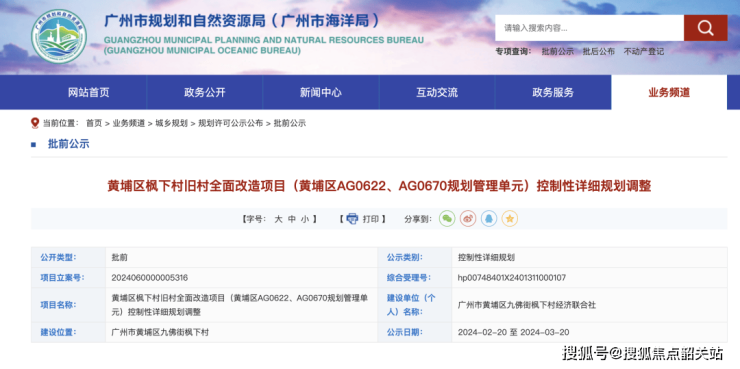Set font size to 大
This screenshot has width=740, height=369.
(278, 219)
